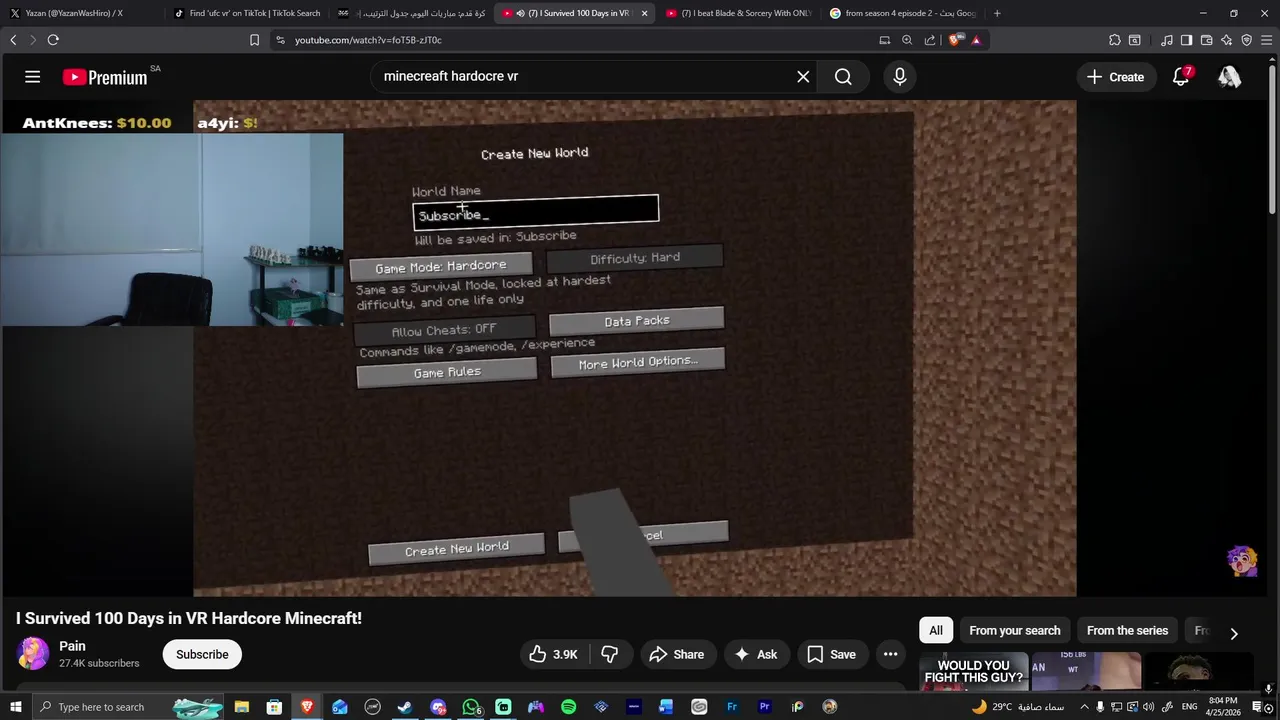The image size is (1280, 720).
Task: Open the Windows Start menu
Action: click(15, 707)
